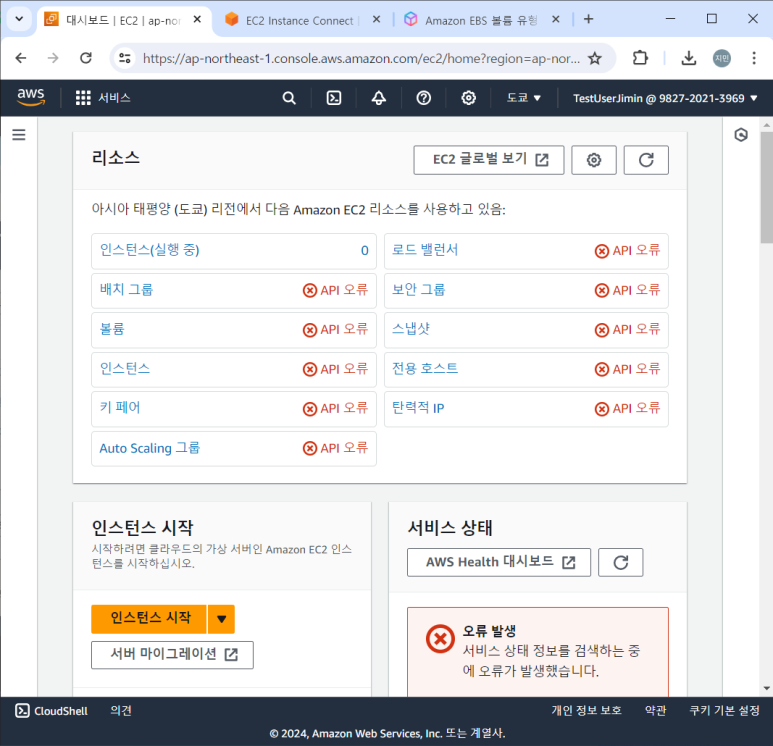View site information icon in the address bar
773x746 pixels.
125,58
